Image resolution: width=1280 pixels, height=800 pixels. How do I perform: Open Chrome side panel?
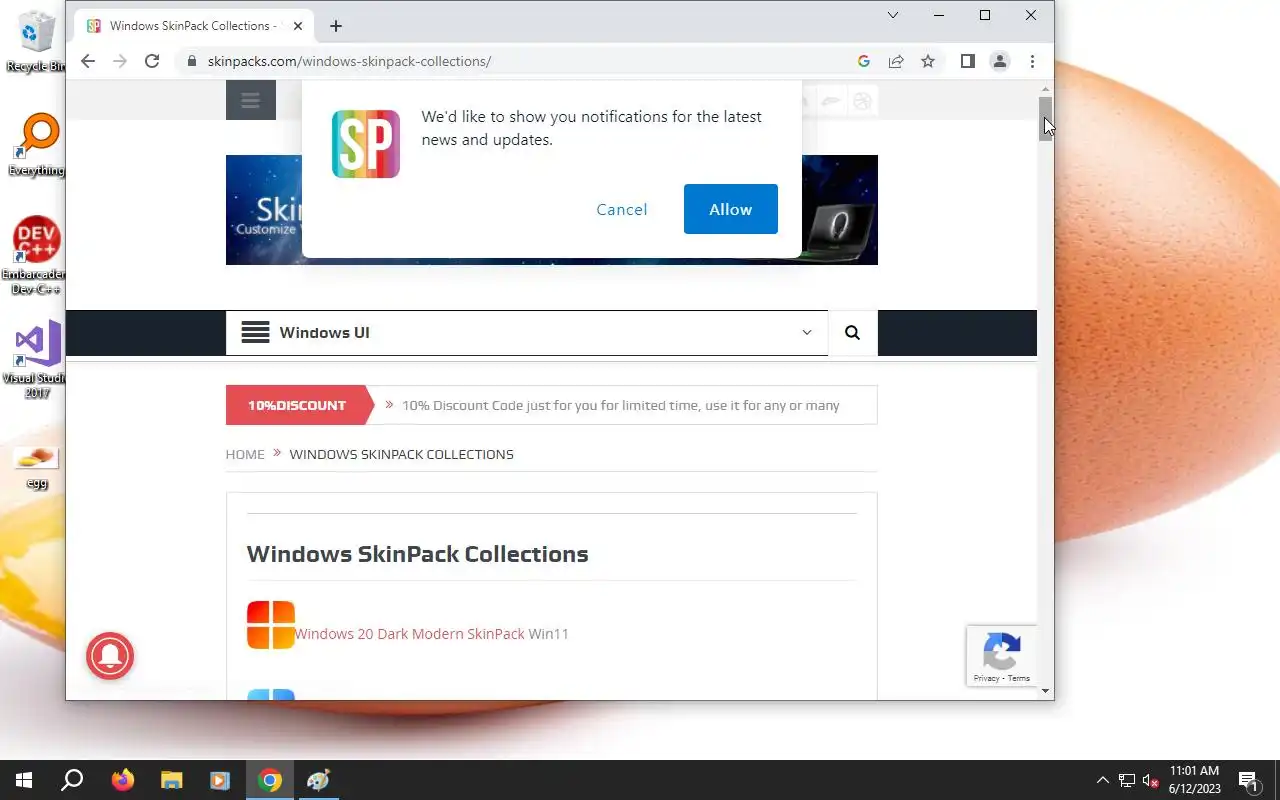(967, 61)
